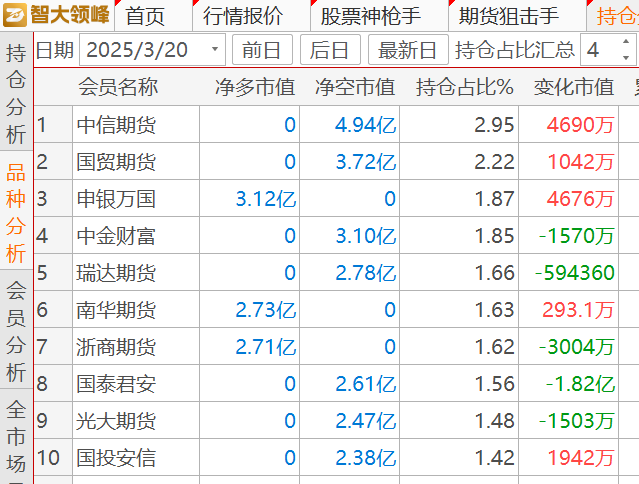Viewport: 639px width, 484px height.
Task: Click the 4.94亿 net short value
Action: click(x=366, y=125)
